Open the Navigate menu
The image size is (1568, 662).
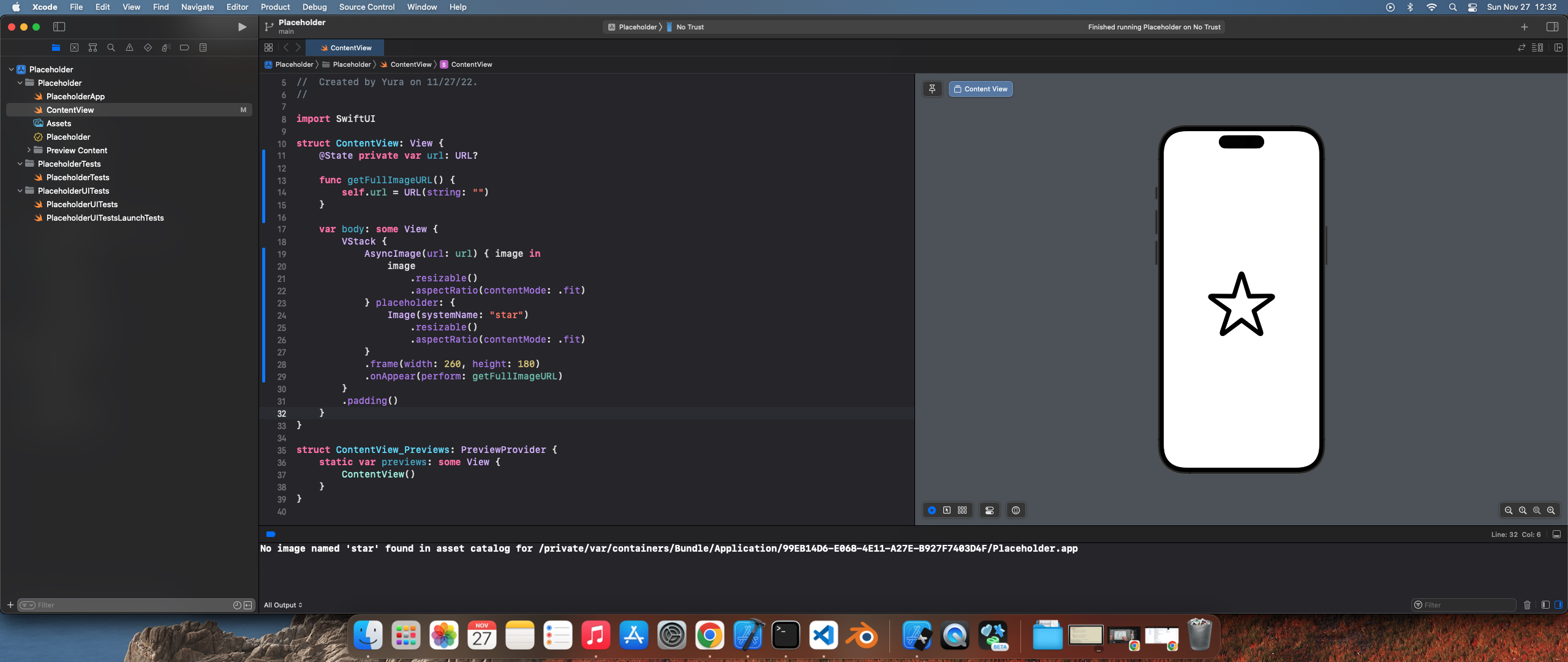(x=197, y=7)
